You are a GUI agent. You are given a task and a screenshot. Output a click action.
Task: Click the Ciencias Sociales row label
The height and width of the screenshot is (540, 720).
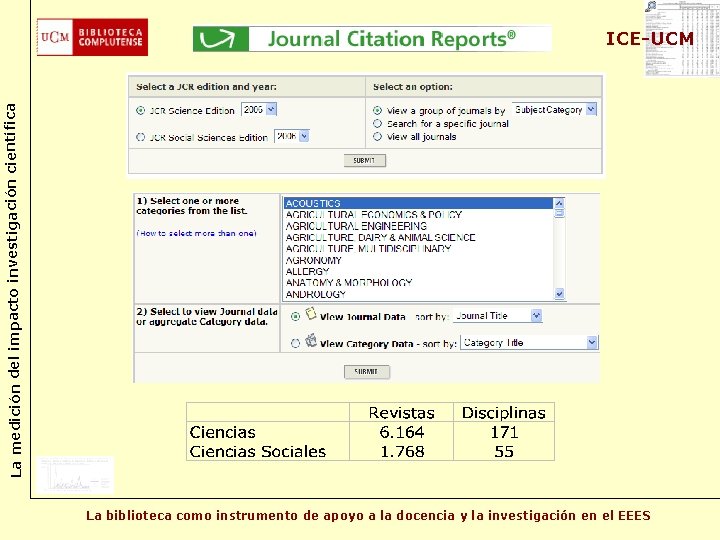258,451
